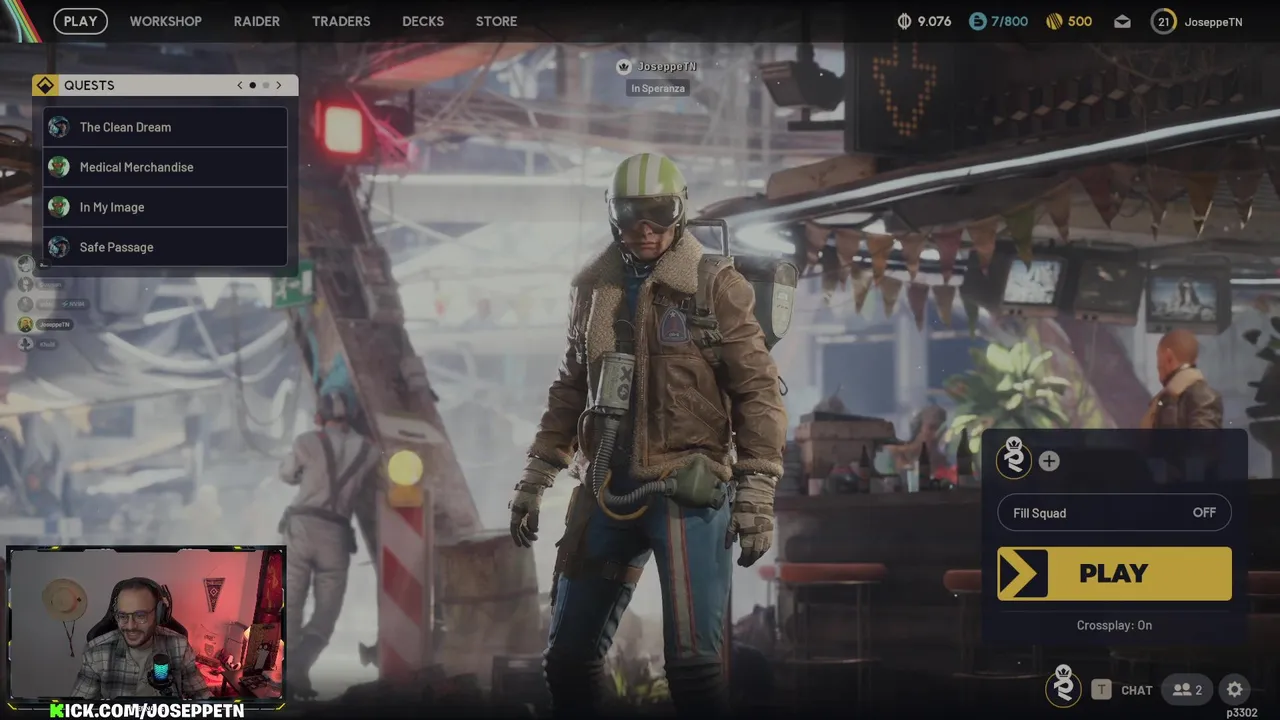This screenshot has height=720, width=1280.
Task: Go to next quests page arrow
Action: 279,85
